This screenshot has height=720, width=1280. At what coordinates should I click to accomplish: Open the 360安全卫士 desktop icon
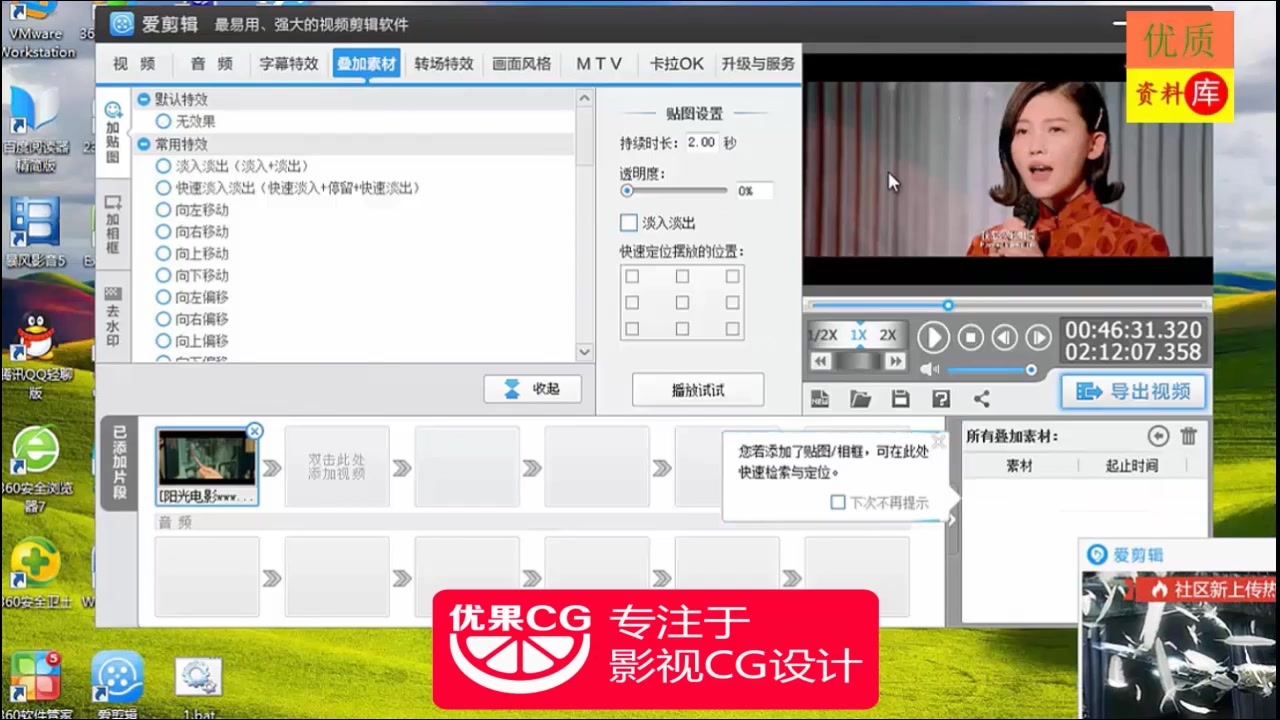pos(36,573)
